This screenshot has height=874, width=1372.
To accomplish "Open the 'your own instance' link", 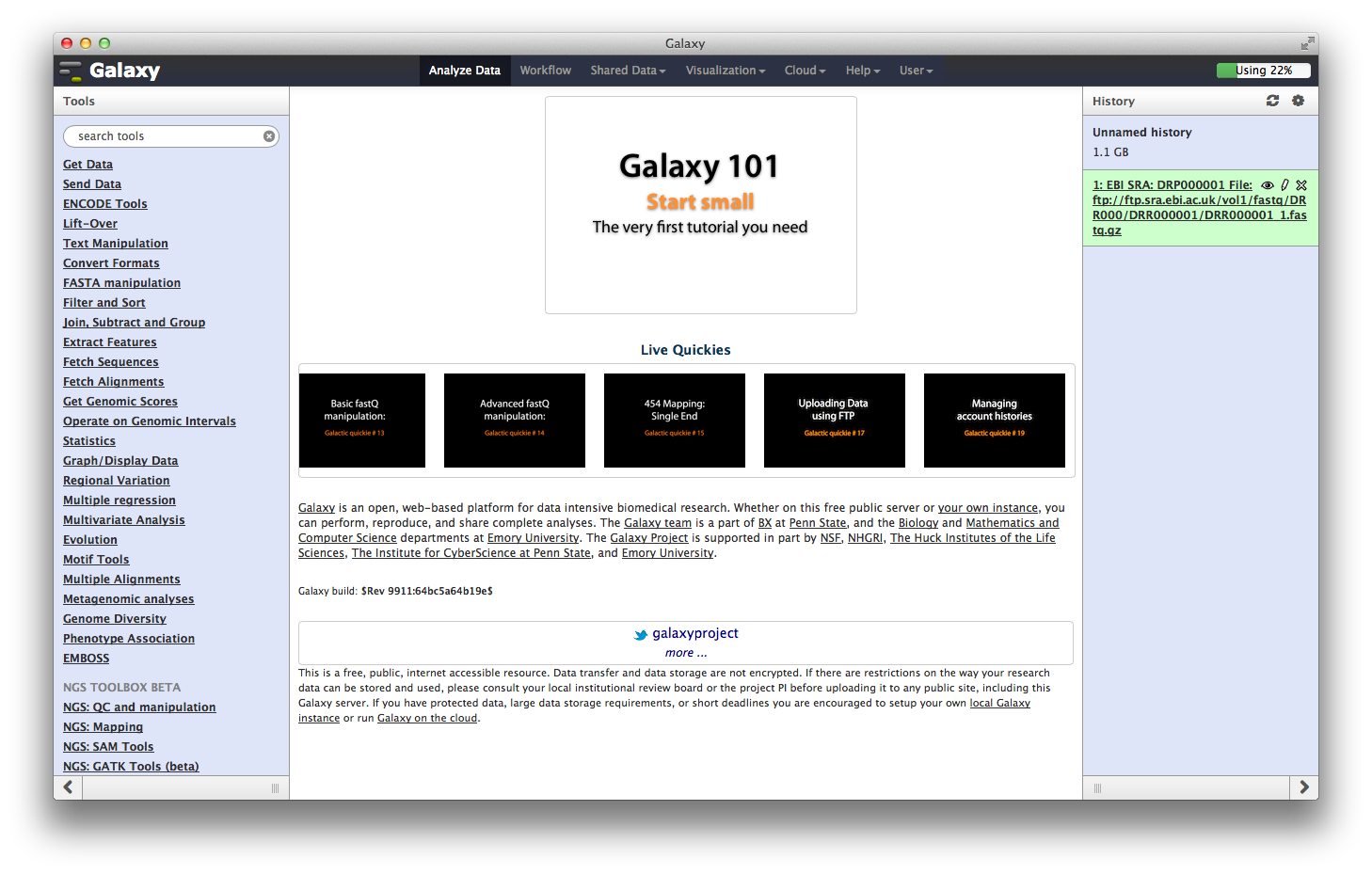I will click(x=988, y=508).
